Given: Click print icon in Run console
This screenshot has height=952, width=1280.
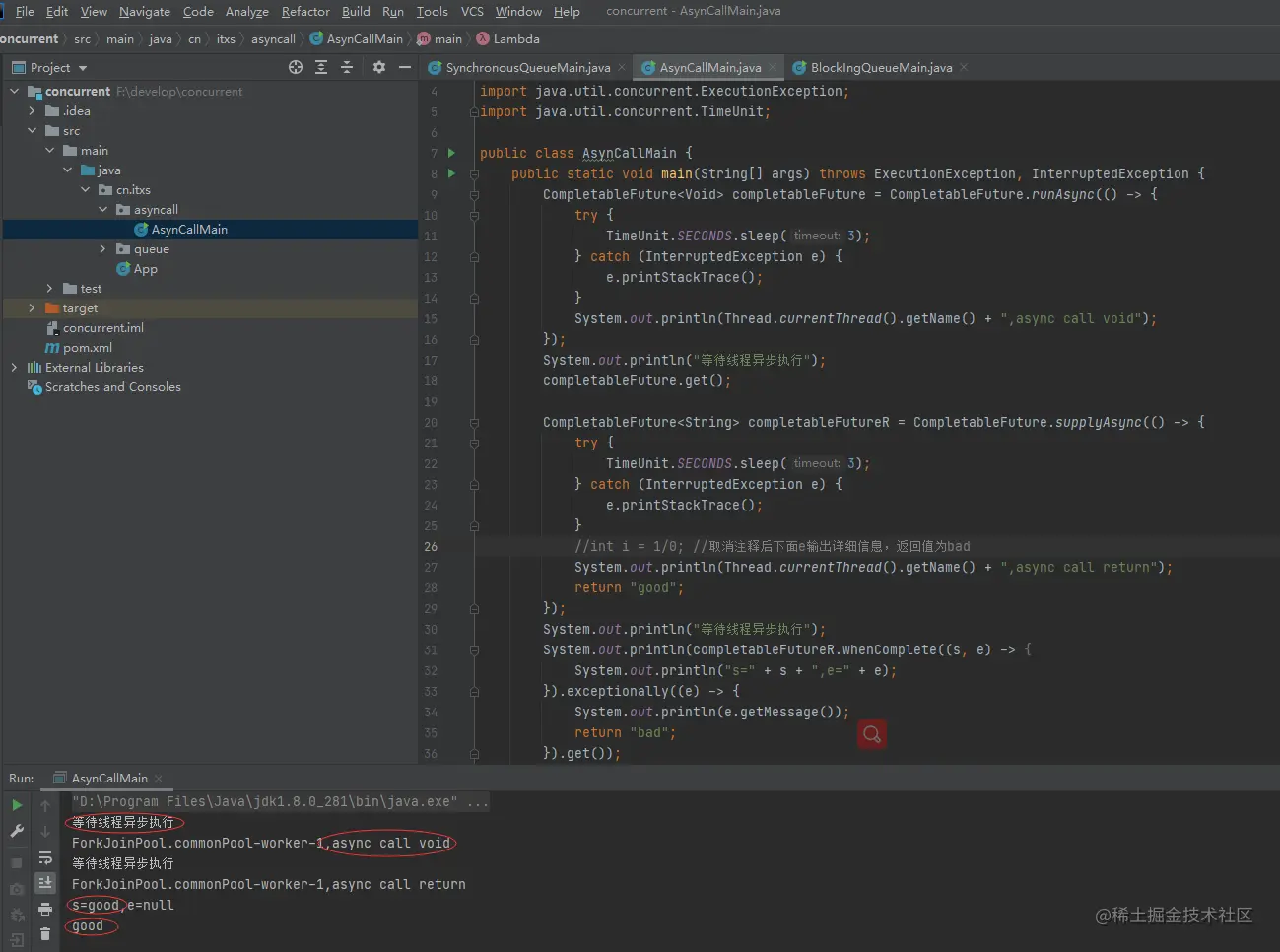Looking at the screenshot, I should coord(45,909).
